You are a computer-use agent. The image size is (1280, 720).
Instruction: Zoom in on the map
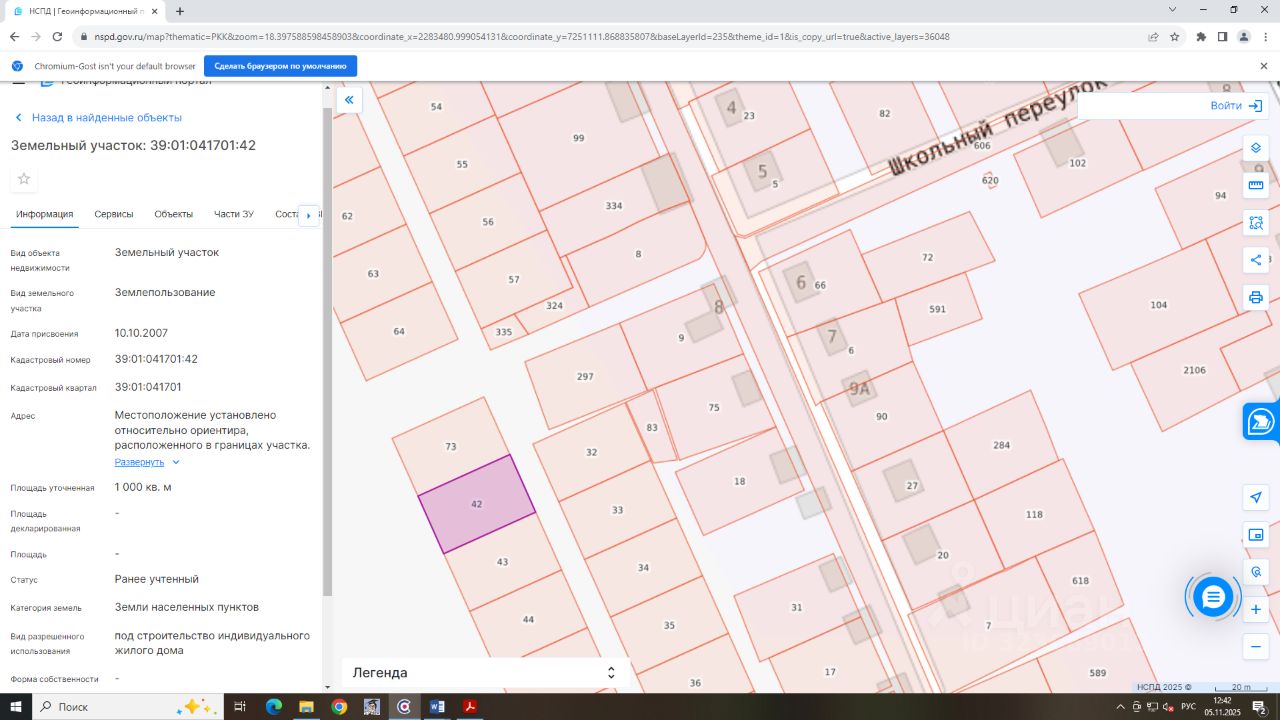[1256, 609]
